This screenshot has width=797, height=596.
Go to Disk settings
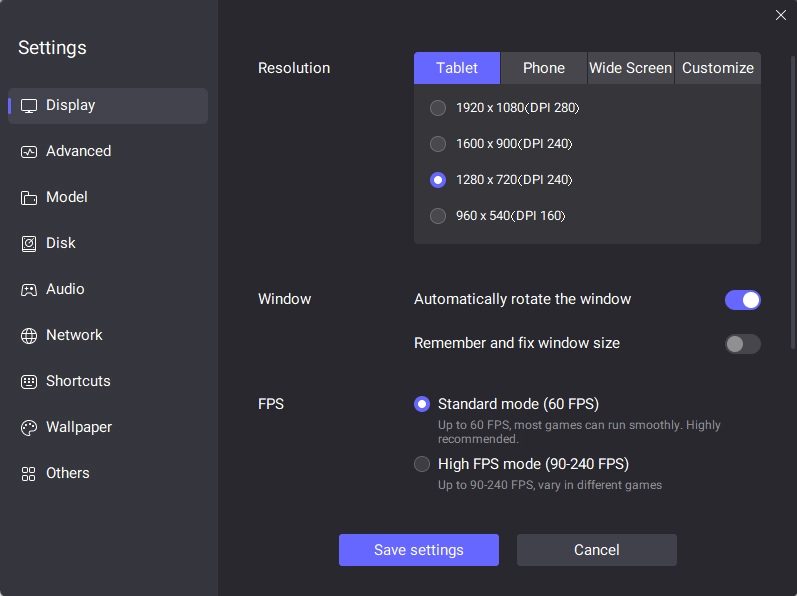coord(108,243)
